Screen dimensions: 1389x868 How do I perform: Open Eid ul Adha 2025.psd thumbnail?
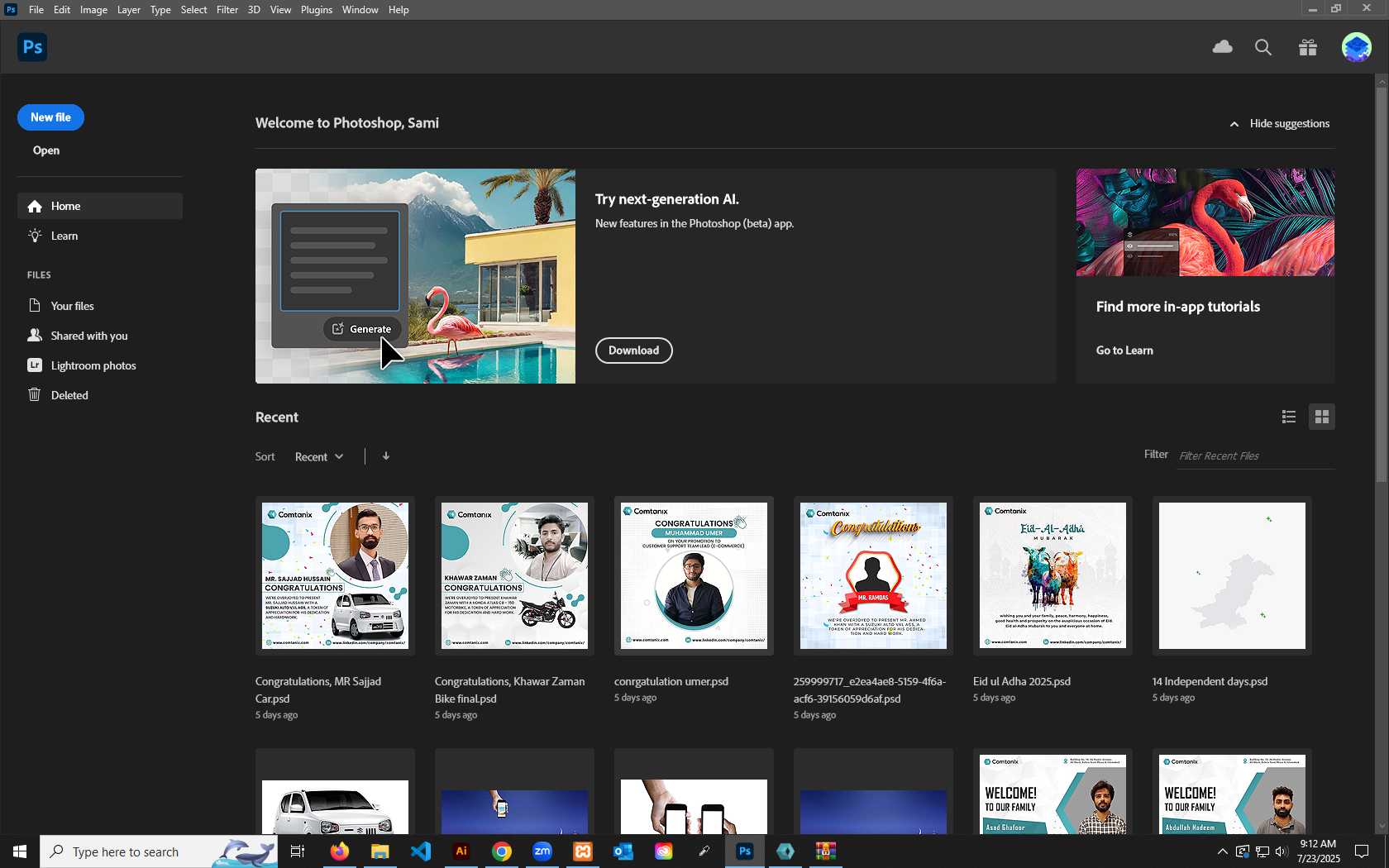pyautogui.click(x=1052, y=575)
